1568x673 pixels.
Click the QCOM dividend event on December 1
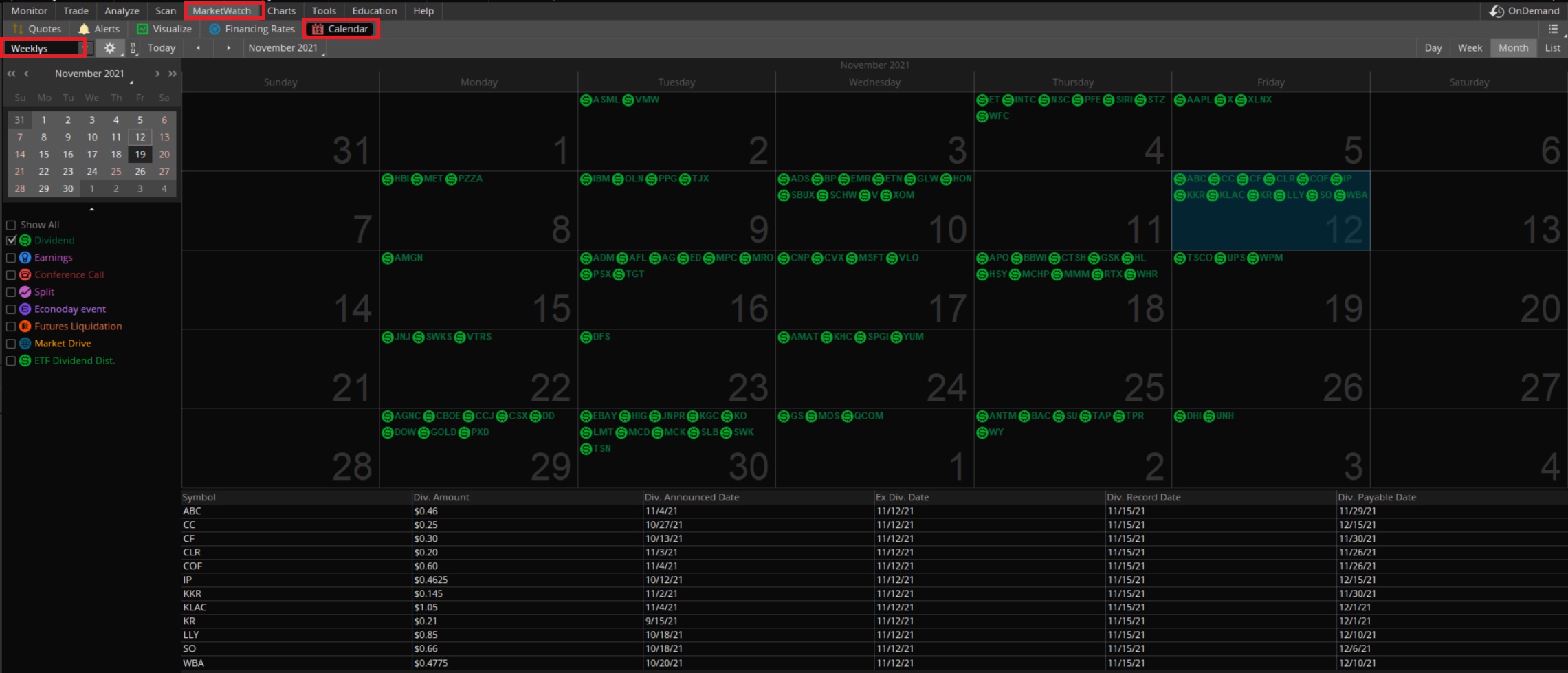[863, 416]
